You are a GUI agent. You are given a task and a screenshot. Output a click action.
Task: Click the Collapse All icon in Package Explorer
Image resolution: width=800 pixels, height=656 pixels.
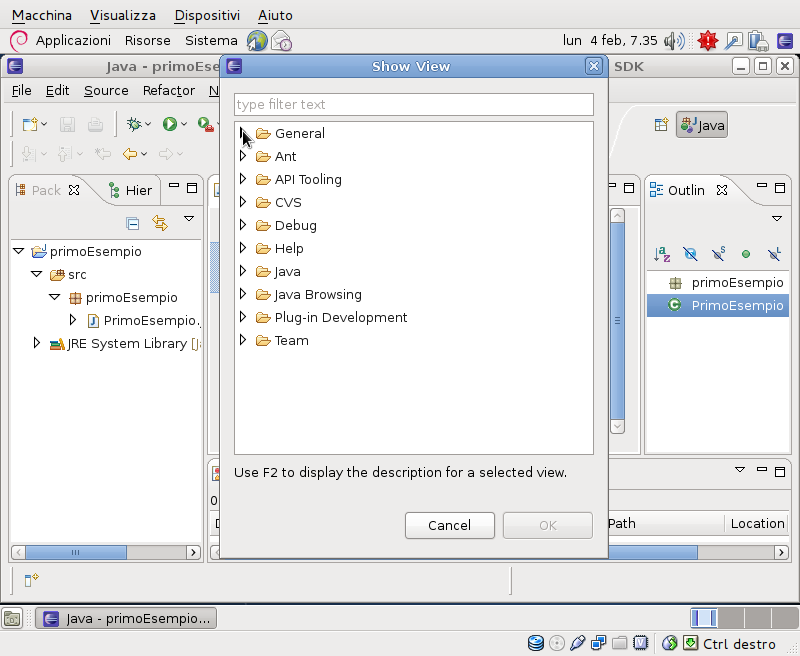pos(133,223)
